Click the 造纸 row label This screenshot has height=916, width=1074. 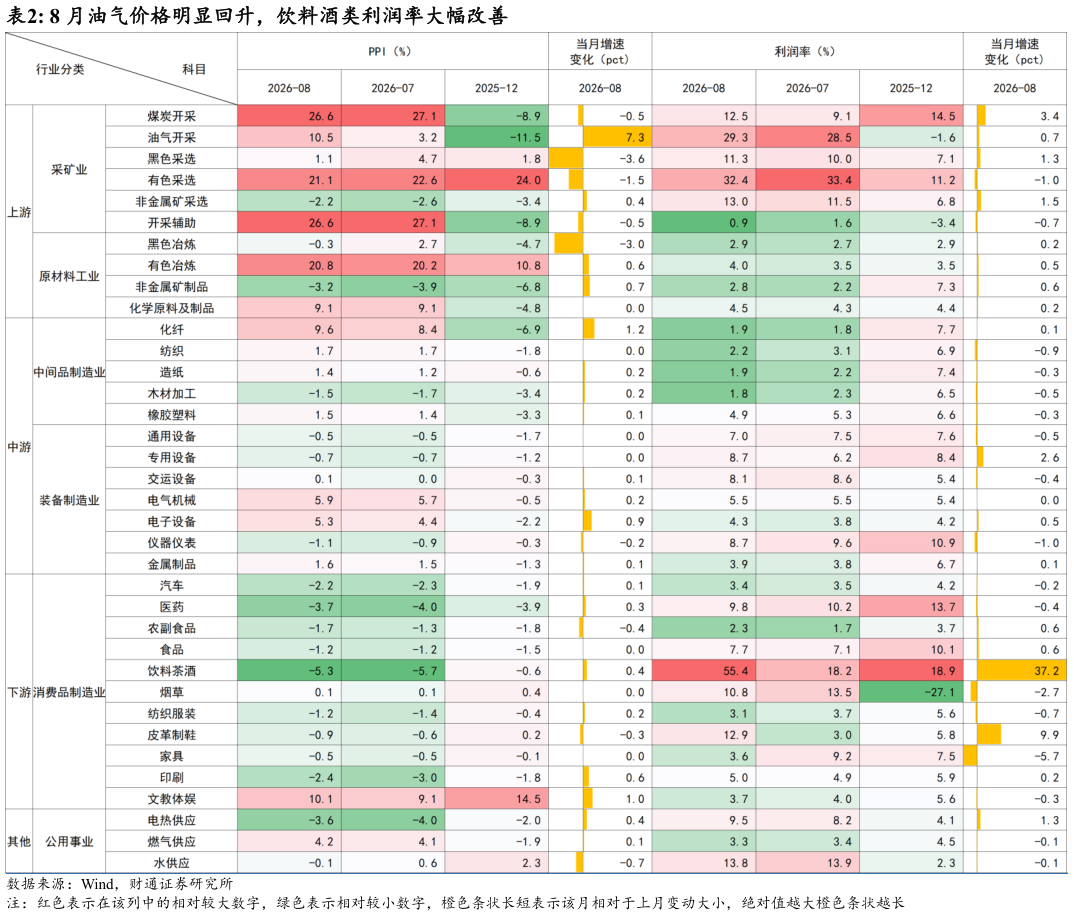pyautogui.click(x=172, y=372)
